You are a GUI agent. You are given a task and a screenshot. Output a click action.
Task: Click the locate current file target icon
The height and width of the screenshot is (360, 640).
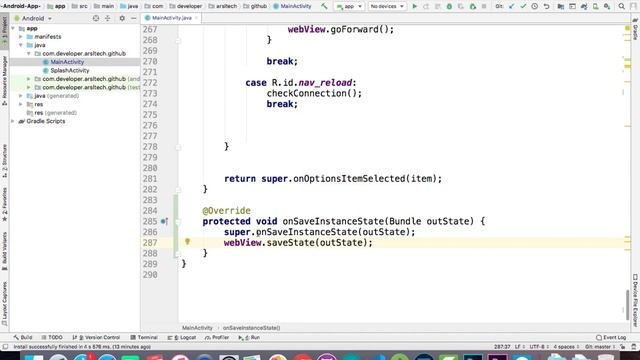(x=96, y=18)
